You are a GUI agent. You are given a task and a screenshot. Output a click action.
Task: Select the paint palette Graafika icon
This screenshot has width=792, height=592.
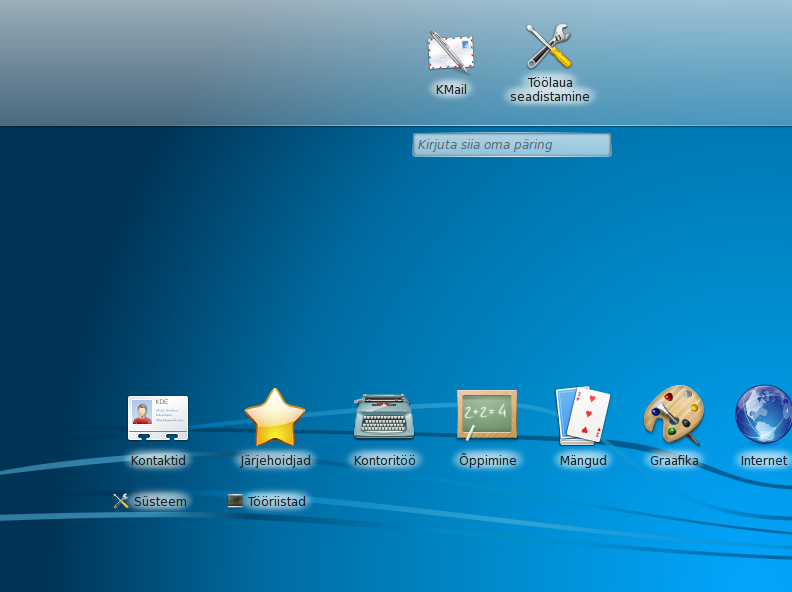pyautogui.click(x=674, y=415)
